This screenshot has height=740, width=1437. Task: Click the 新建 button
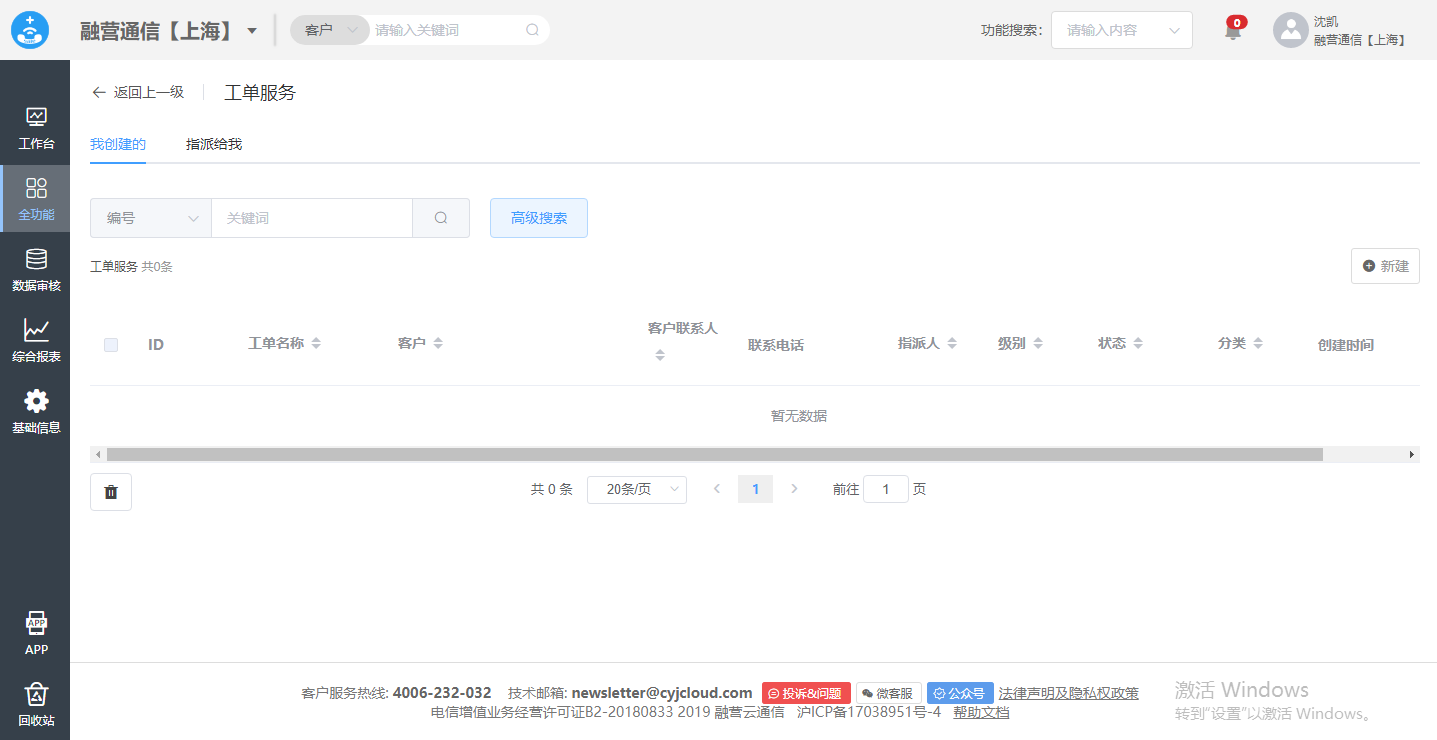point(1385,266)
